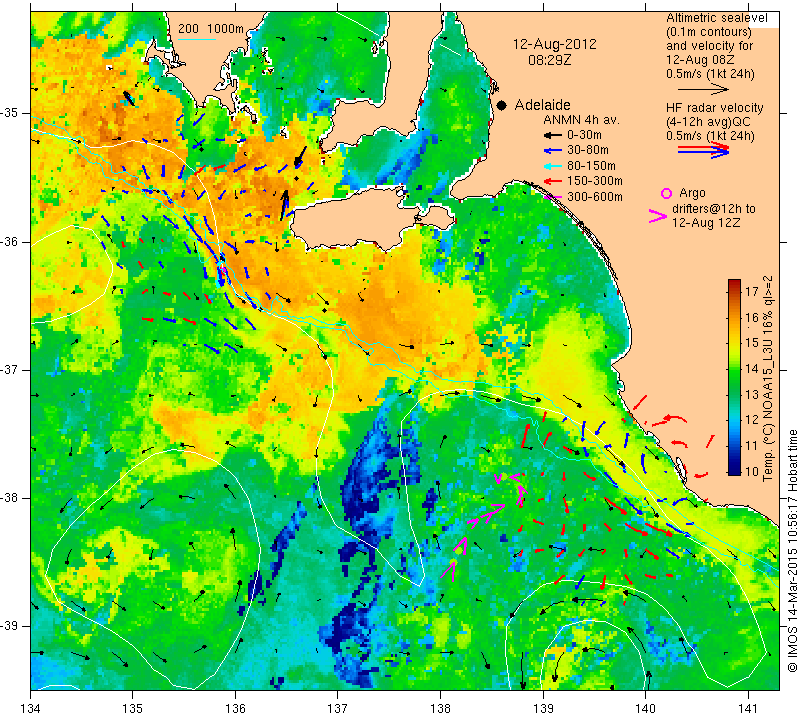The height and width of the screenshot is (720, 800).
Task: Click the 200 1000m depth contour label
Action: [x=211, y=29]
